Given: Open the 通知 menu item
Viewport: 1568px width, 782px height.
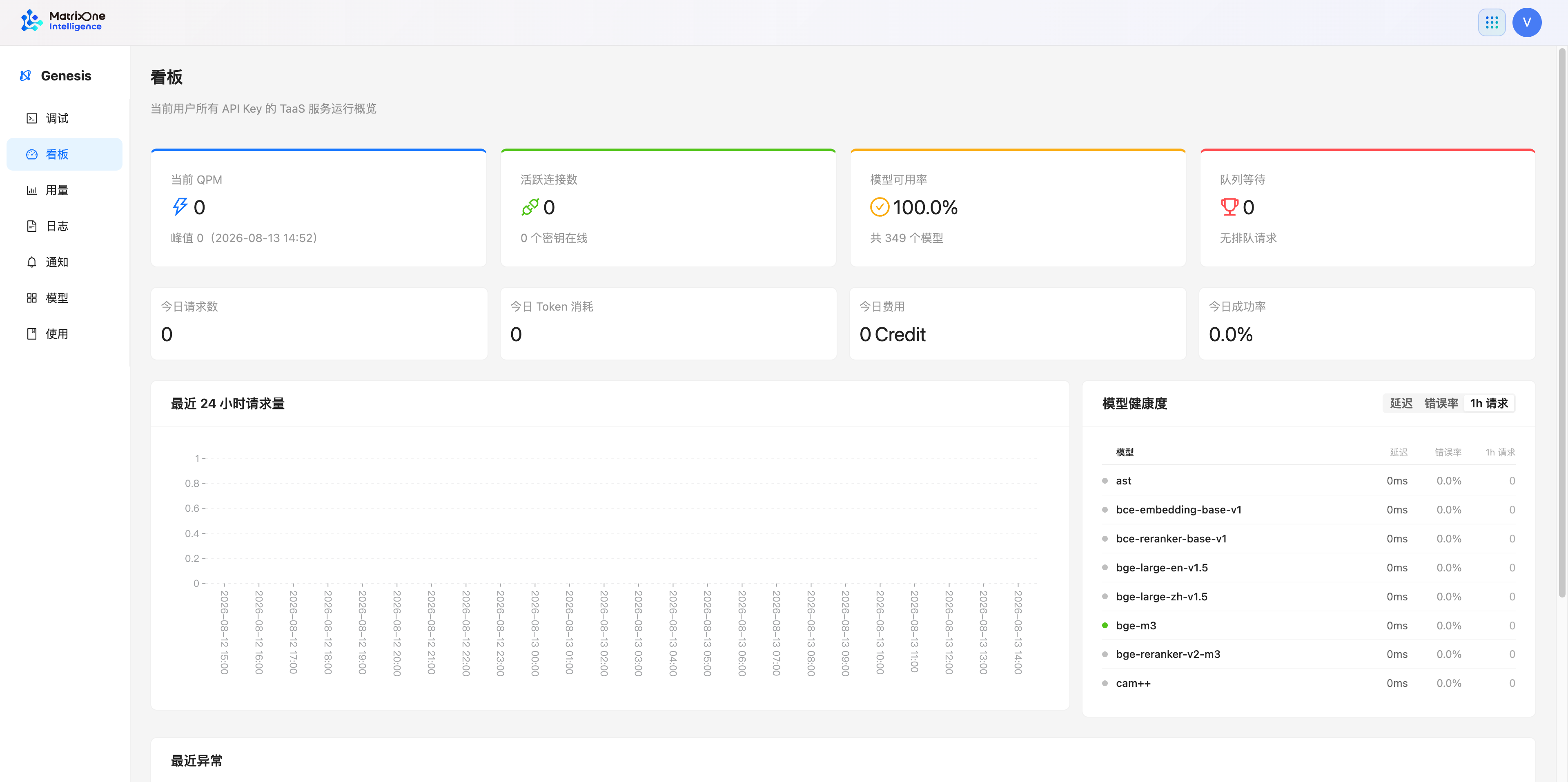Looking at the screenshot, I should [65, 262].
